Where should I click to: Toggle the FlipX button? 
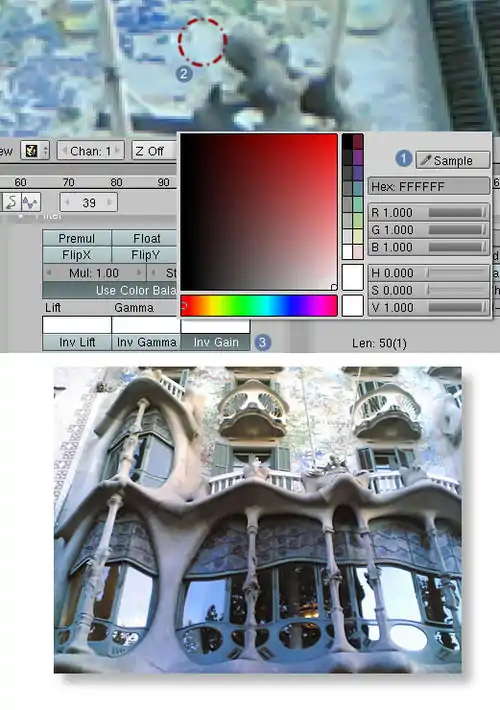coord(77,255)
